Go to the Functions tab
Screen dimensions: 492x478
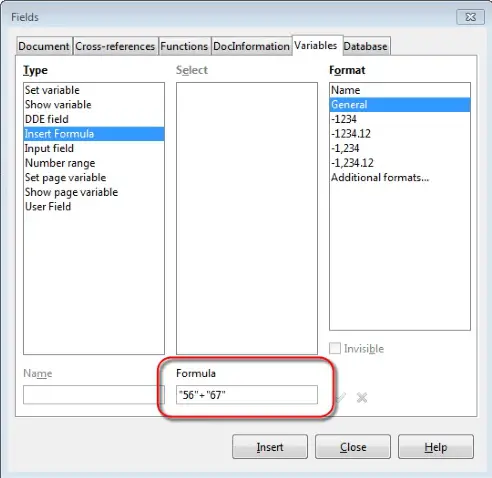(184, 46)
